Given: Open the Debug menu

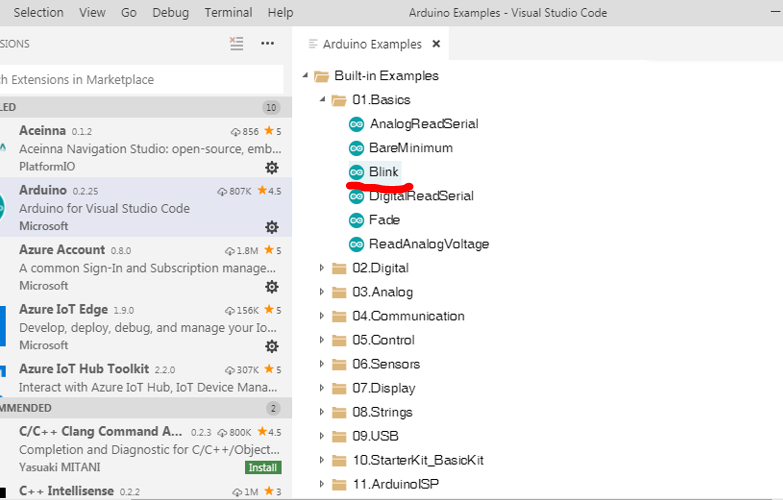Looking at the screenshot, I should (171, 12).
